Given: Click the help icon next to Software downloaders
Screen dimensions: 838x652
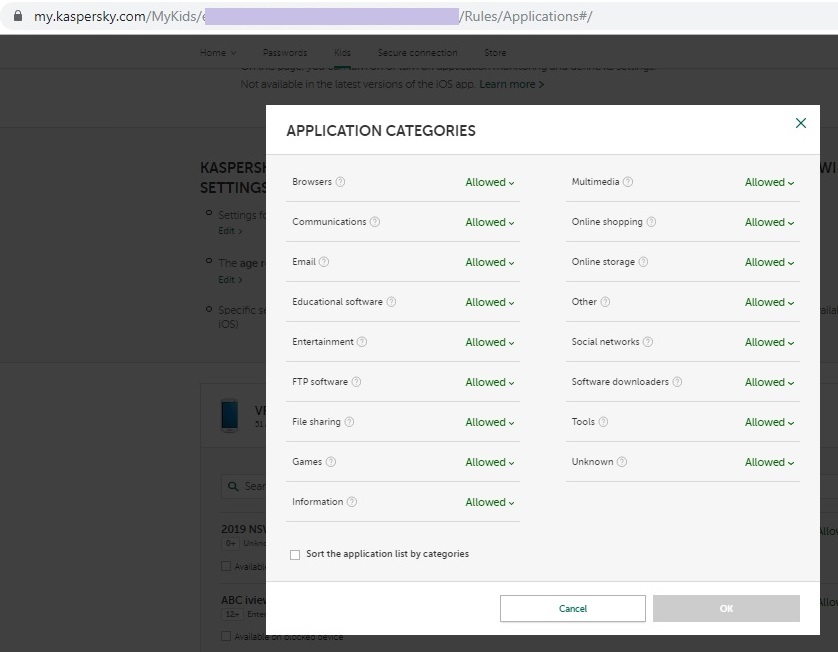Looking at the screenshot, I should click(677, 382).
